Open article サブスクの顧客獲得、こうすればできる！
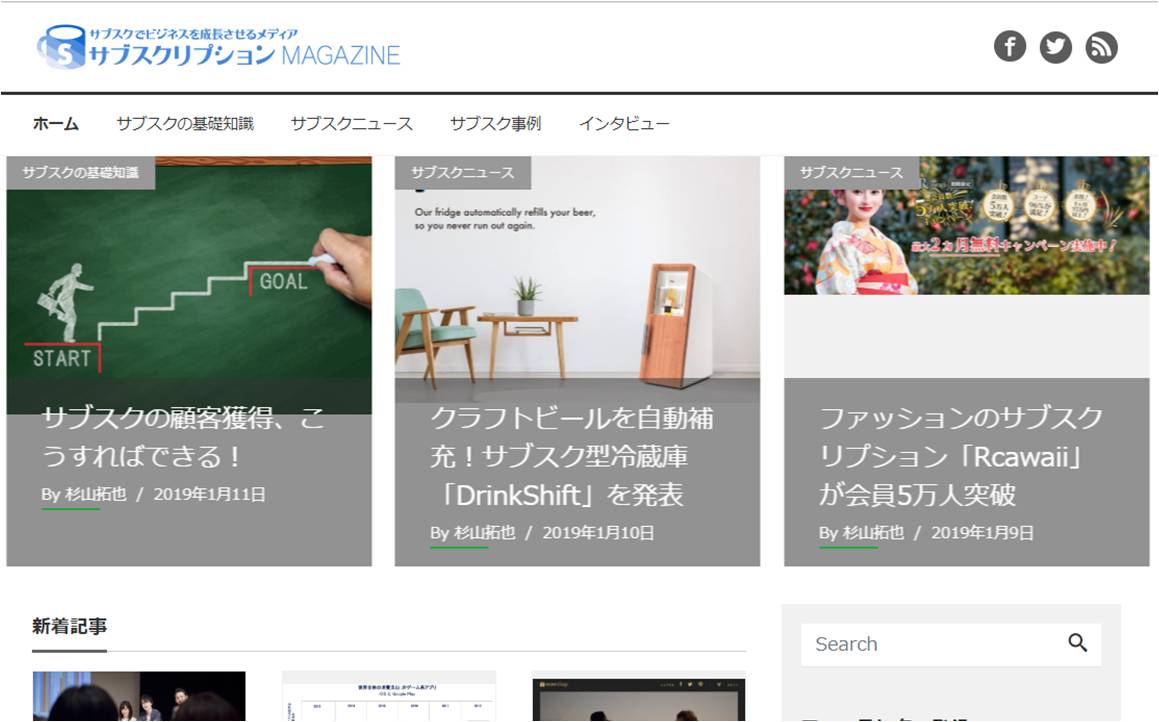This screenshot has height=722, width=1159. tap(183, 437)
